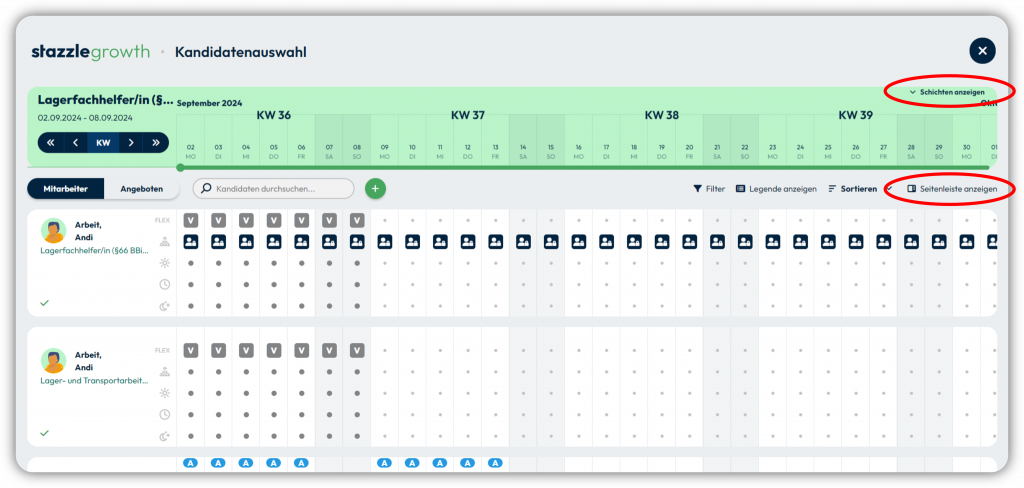Select the KW 38 week header
The height and width of the screenshot is (488, 1024).
tap(662, 116)
